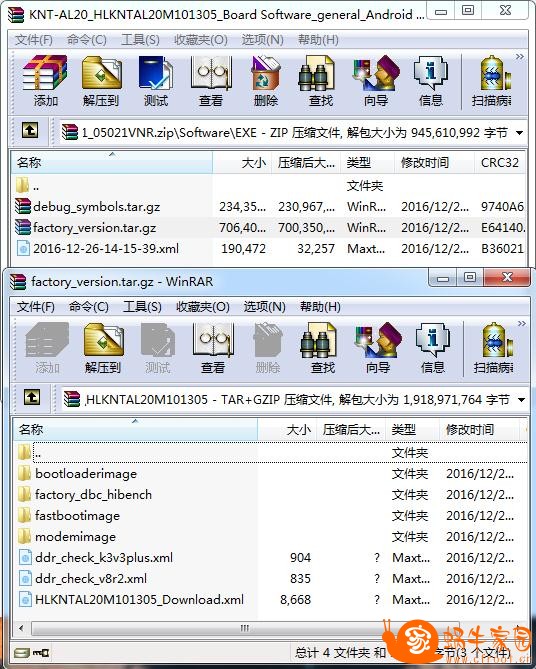Open 命令(C) menu in upper window
536x669 pixels.
coord(87,40)
